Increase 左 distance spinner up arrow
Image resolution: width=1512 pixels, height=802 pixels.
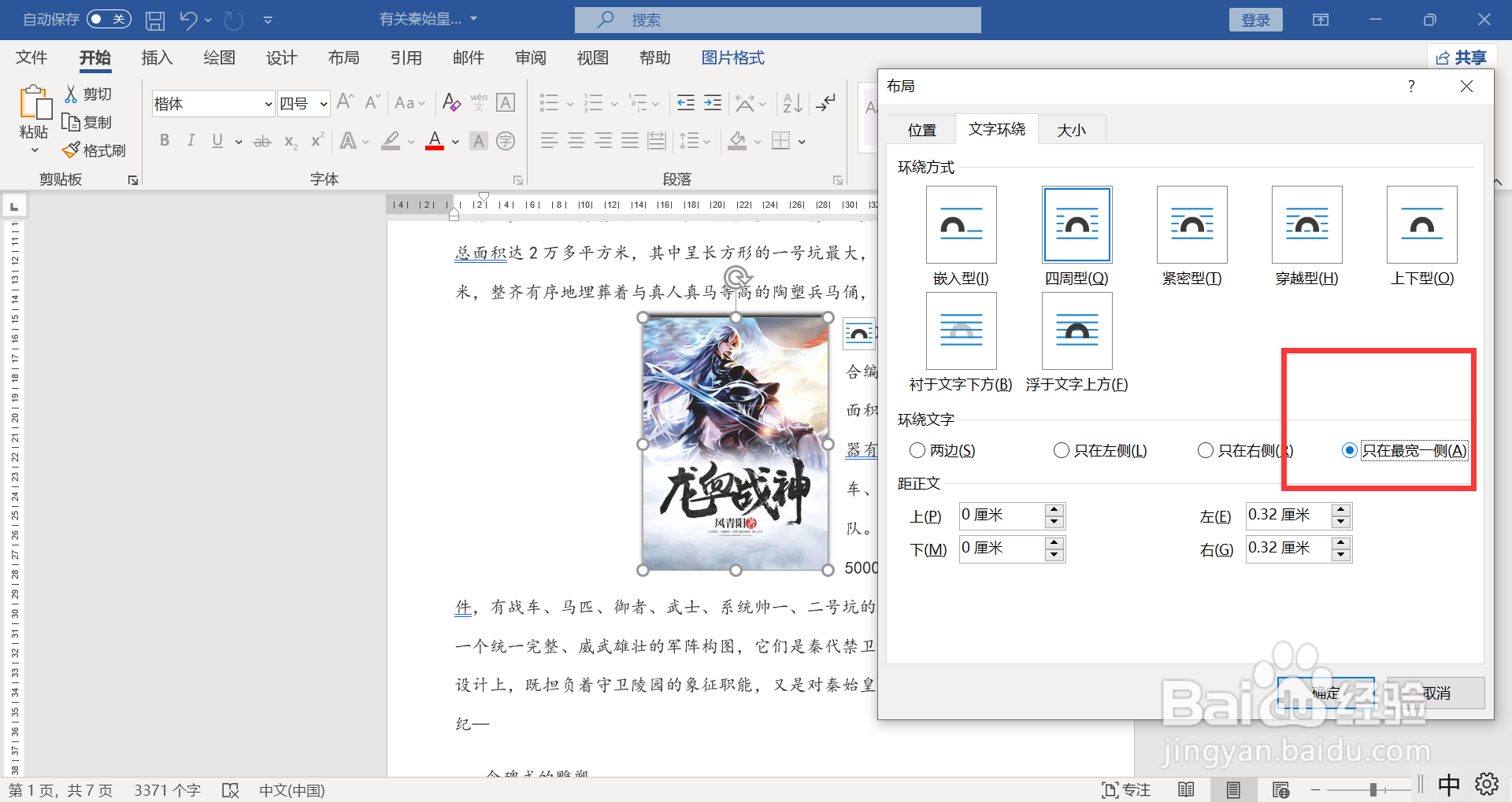pyautogui.click(x=1341, y=510)
